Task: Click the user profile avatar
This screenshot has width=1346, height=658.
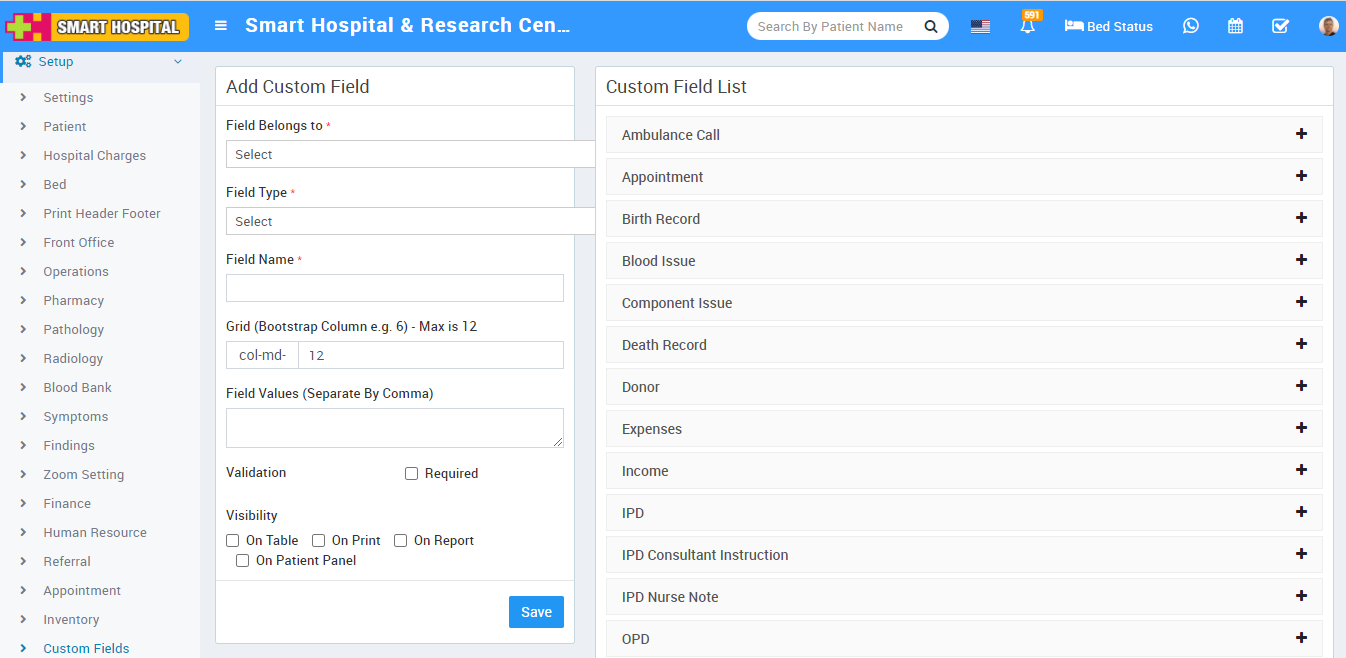Action: coord(1328,27)
